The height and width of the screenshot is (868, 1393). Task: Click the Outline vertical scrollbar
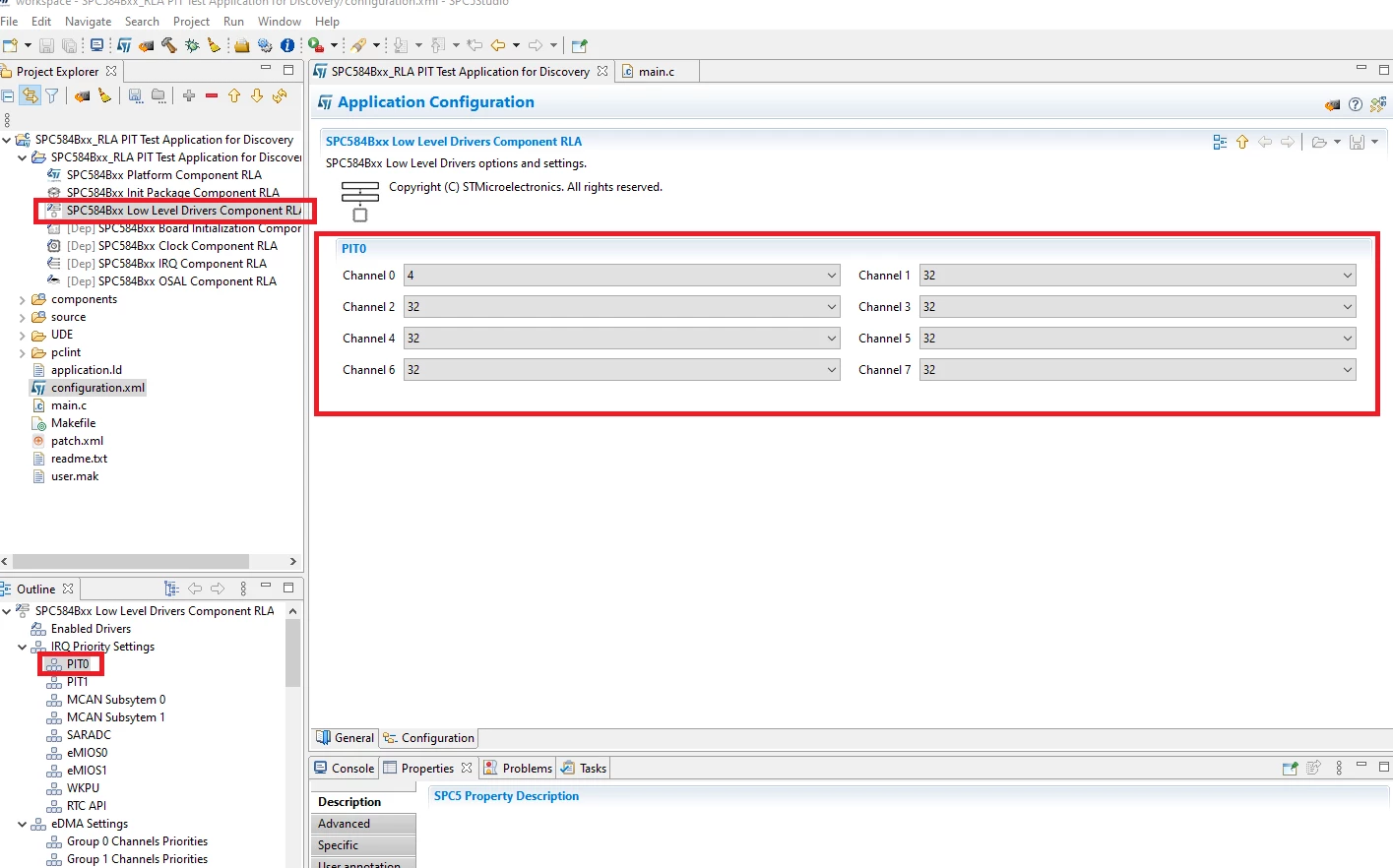pos(292,652)
